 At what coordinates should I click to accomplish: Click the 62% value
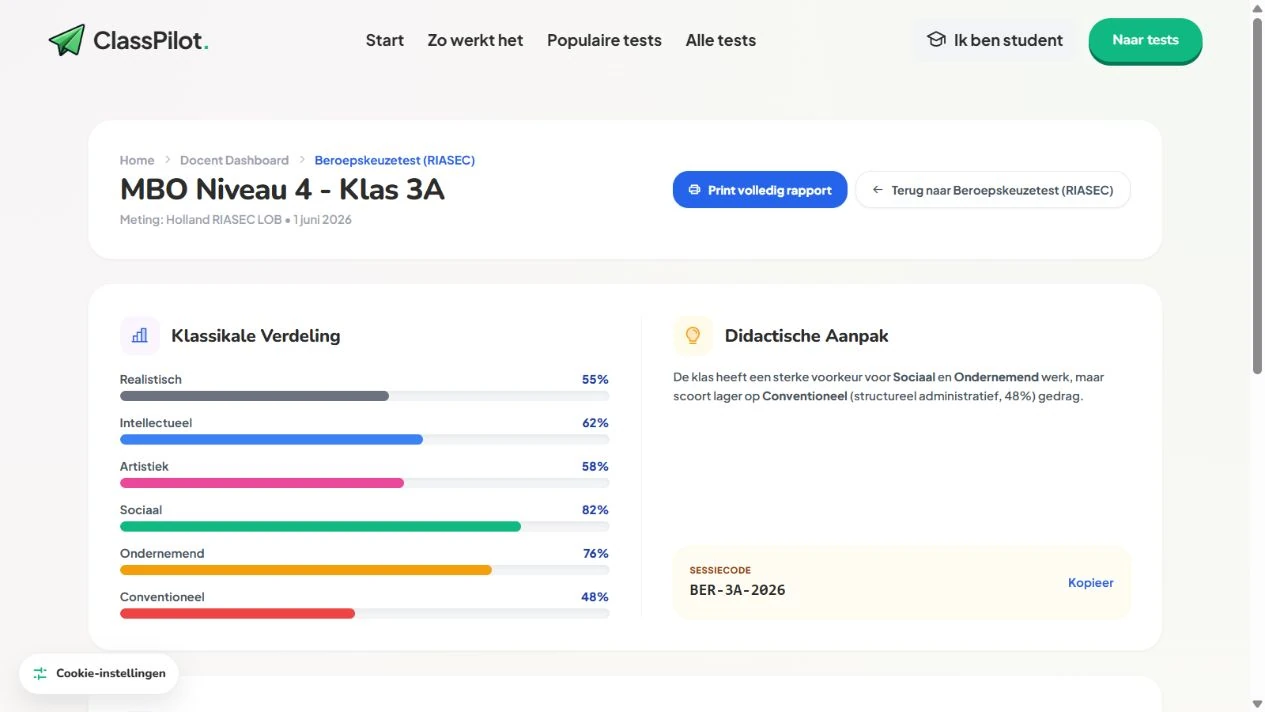coord(595,423)
